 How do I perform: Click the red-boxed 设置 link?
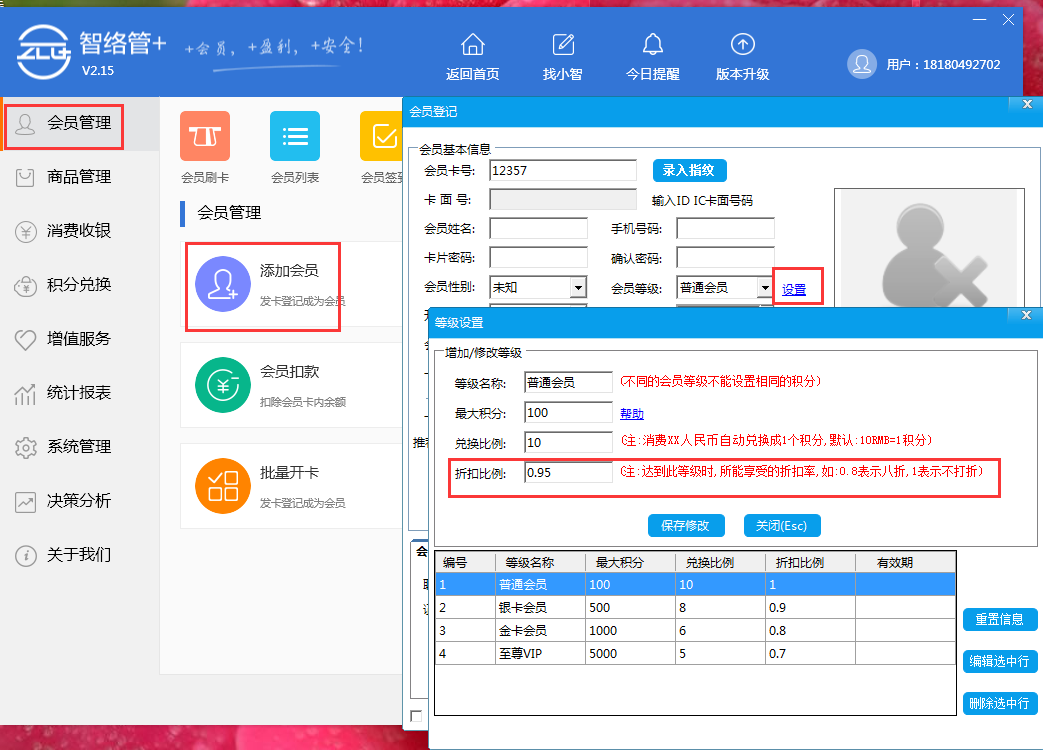[798, 287]
